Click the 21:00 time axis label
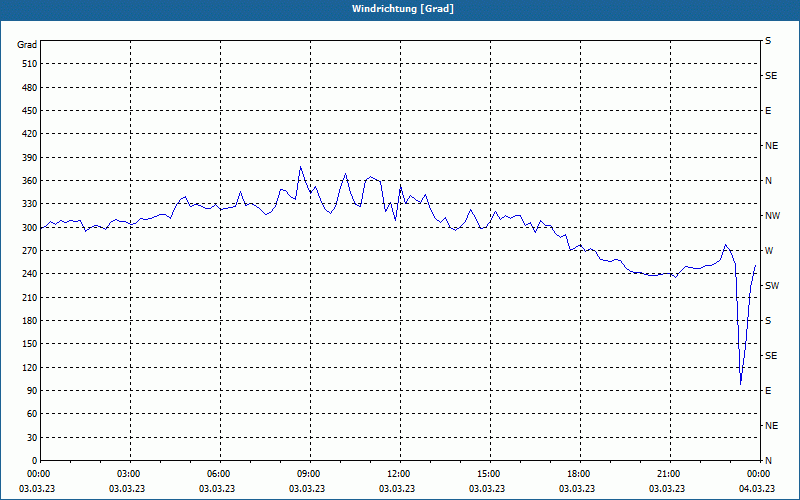The height and width of the screenshot is (500, 800). click(x=668, y=474)
